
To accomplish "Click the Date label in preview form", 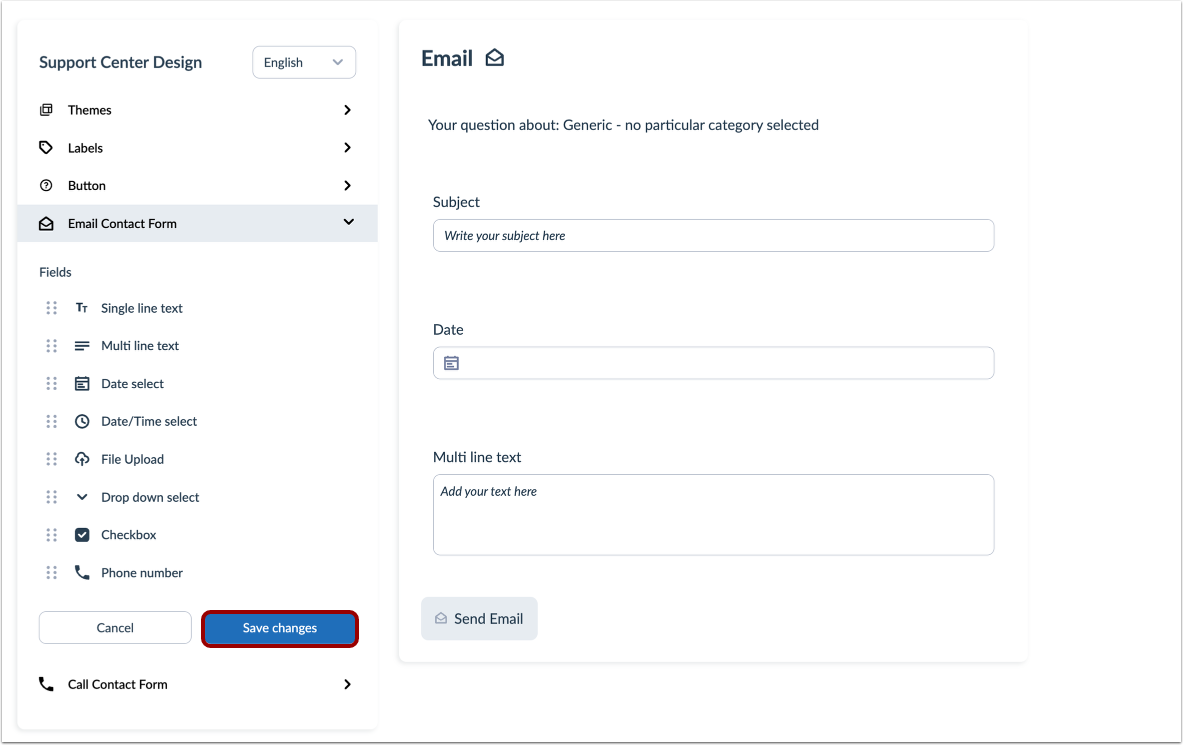I will pyautogui.click(x=448, y=329).
